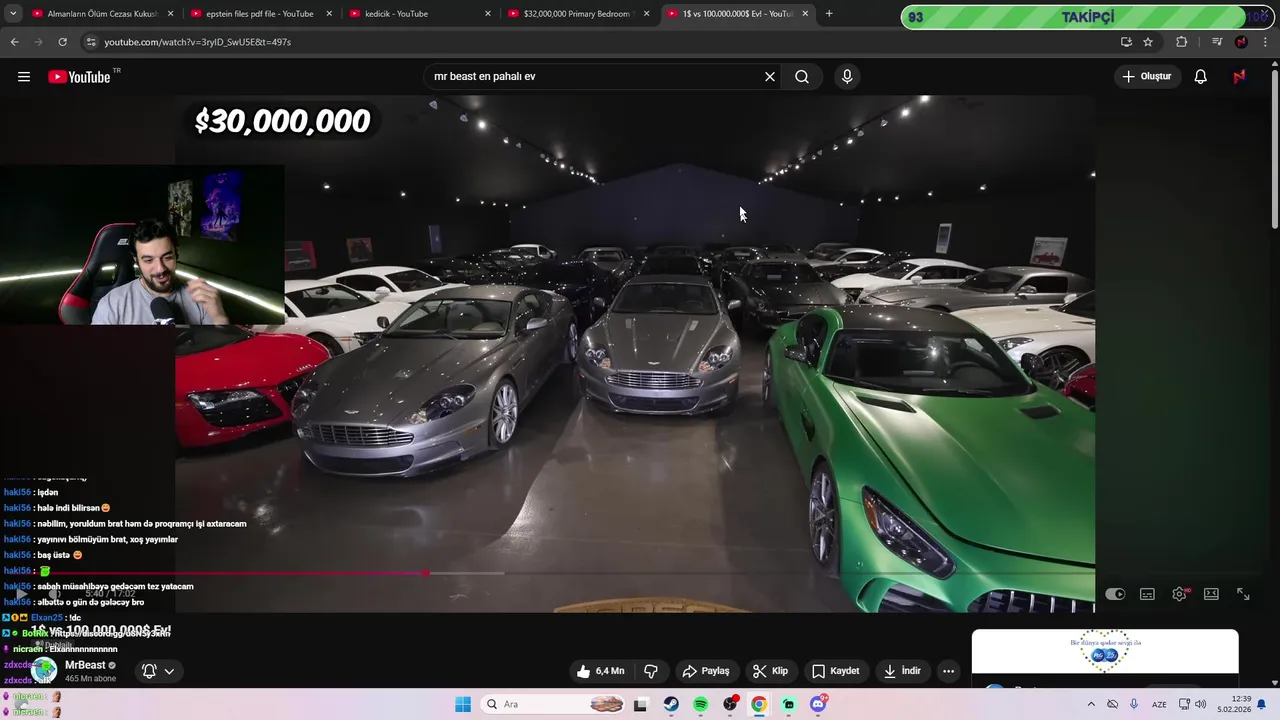
Task: Open Chrome three-dot menu
Action: (x=1266, y=42)
